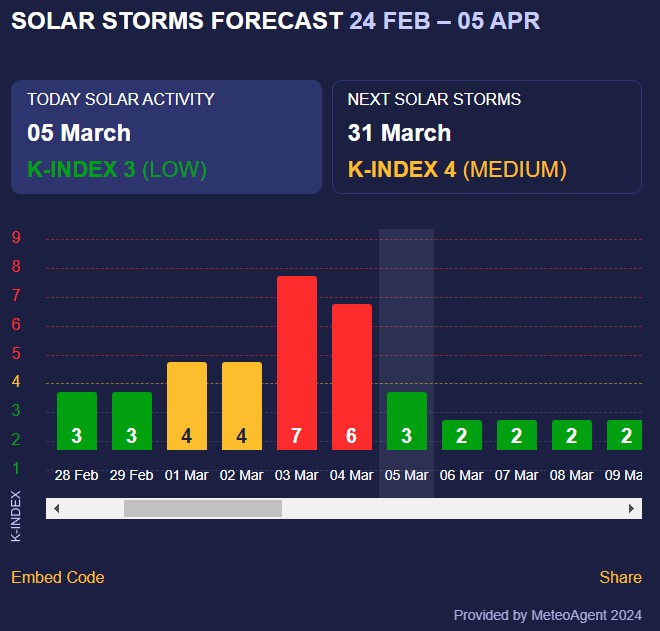Click the horizontal scrollbar thumb

click(x=202, y=509)
